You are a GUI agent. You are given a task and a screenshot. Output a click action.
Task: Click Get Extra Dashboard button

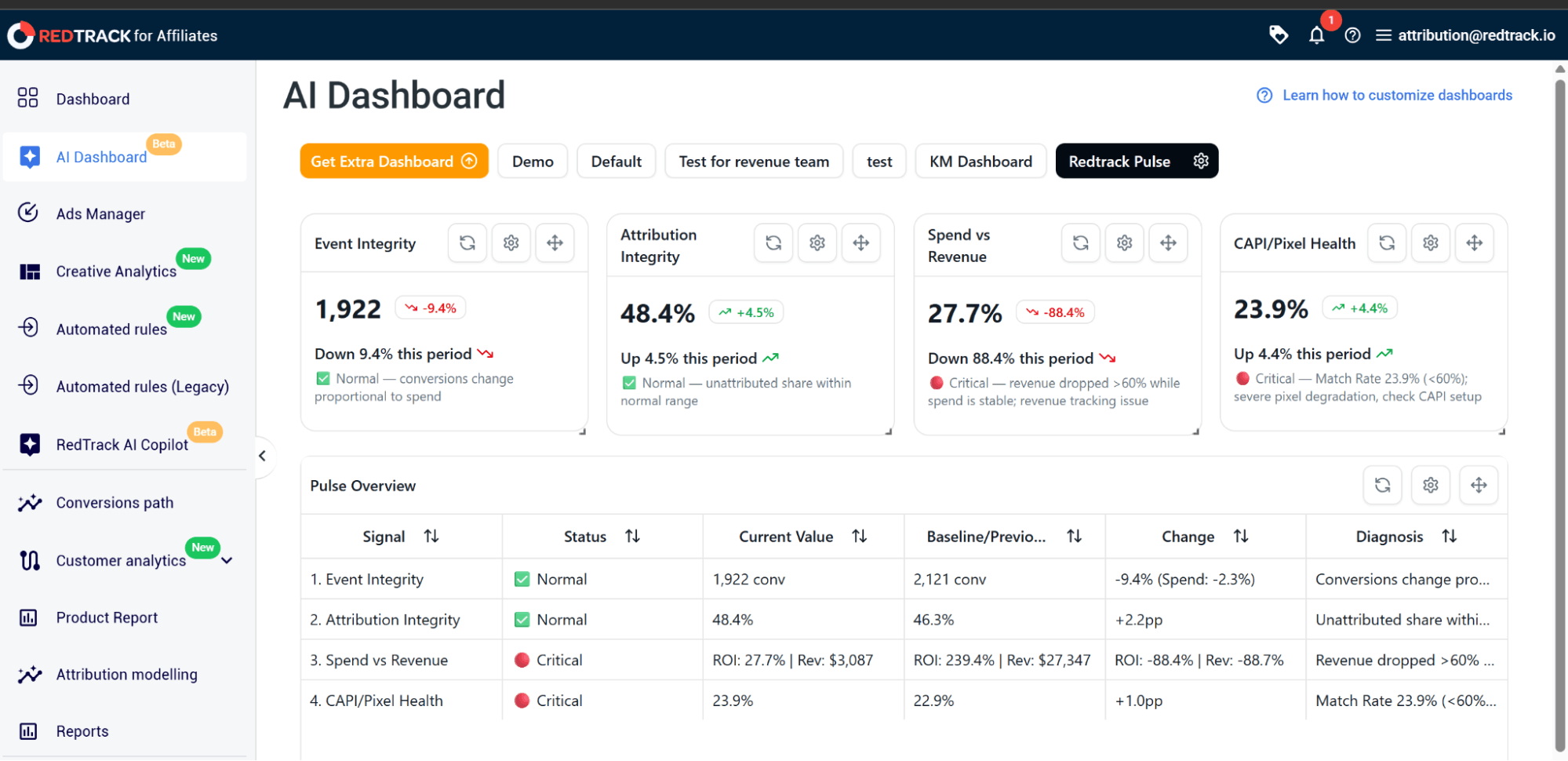tap(394, 162)
